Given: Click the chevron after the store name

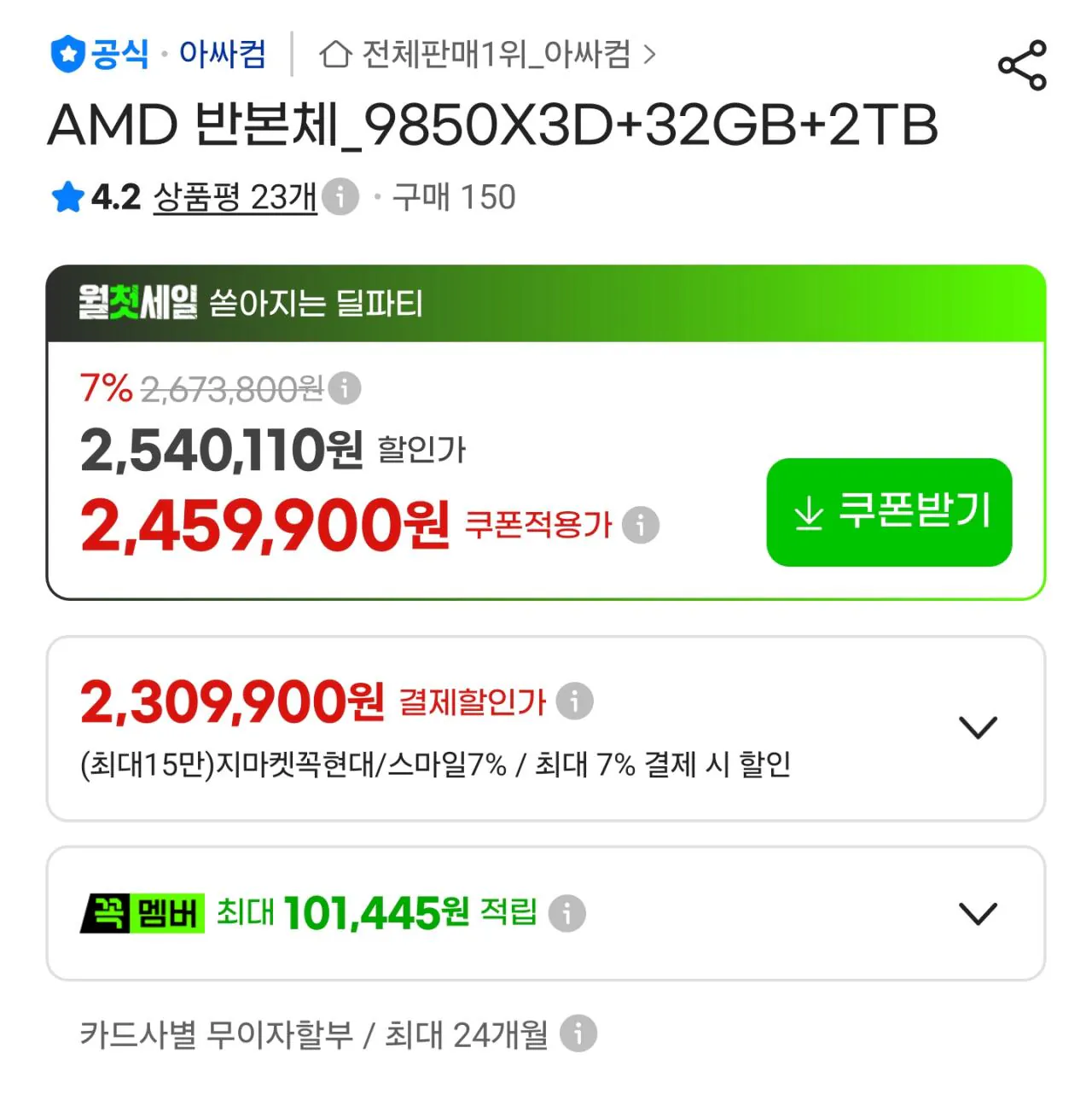Looking at the screenshot, I should click(x=650, y=55).
